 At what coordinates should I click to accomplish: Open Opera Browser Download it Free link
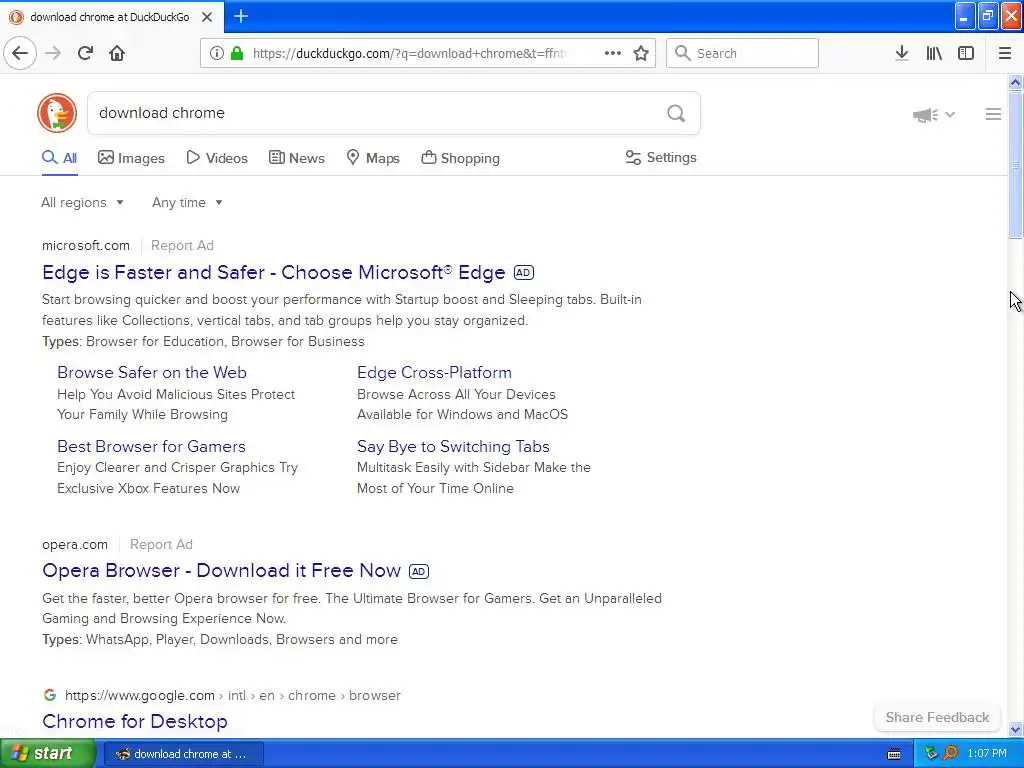[221, 570]
